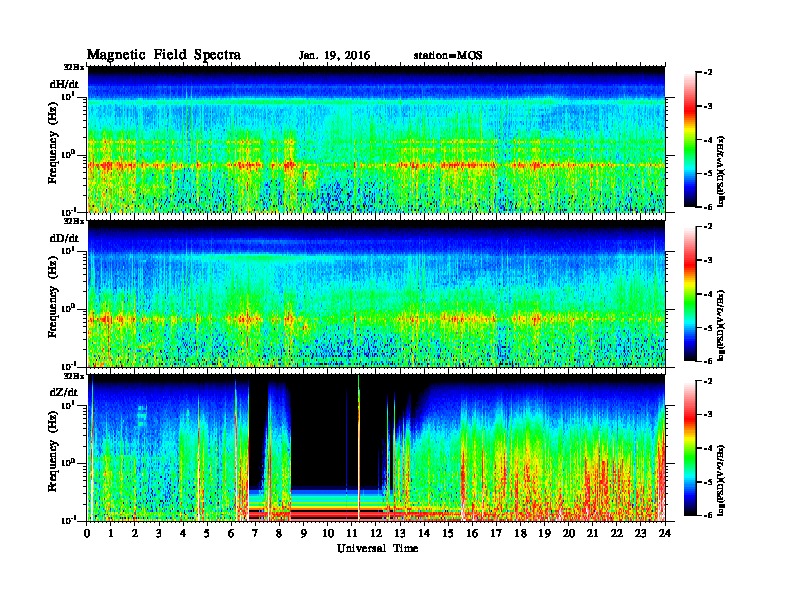The height and width of the screenshot is (612, 792).
Task: Click hour "8" on the time axis
Action: click(279, 534)
